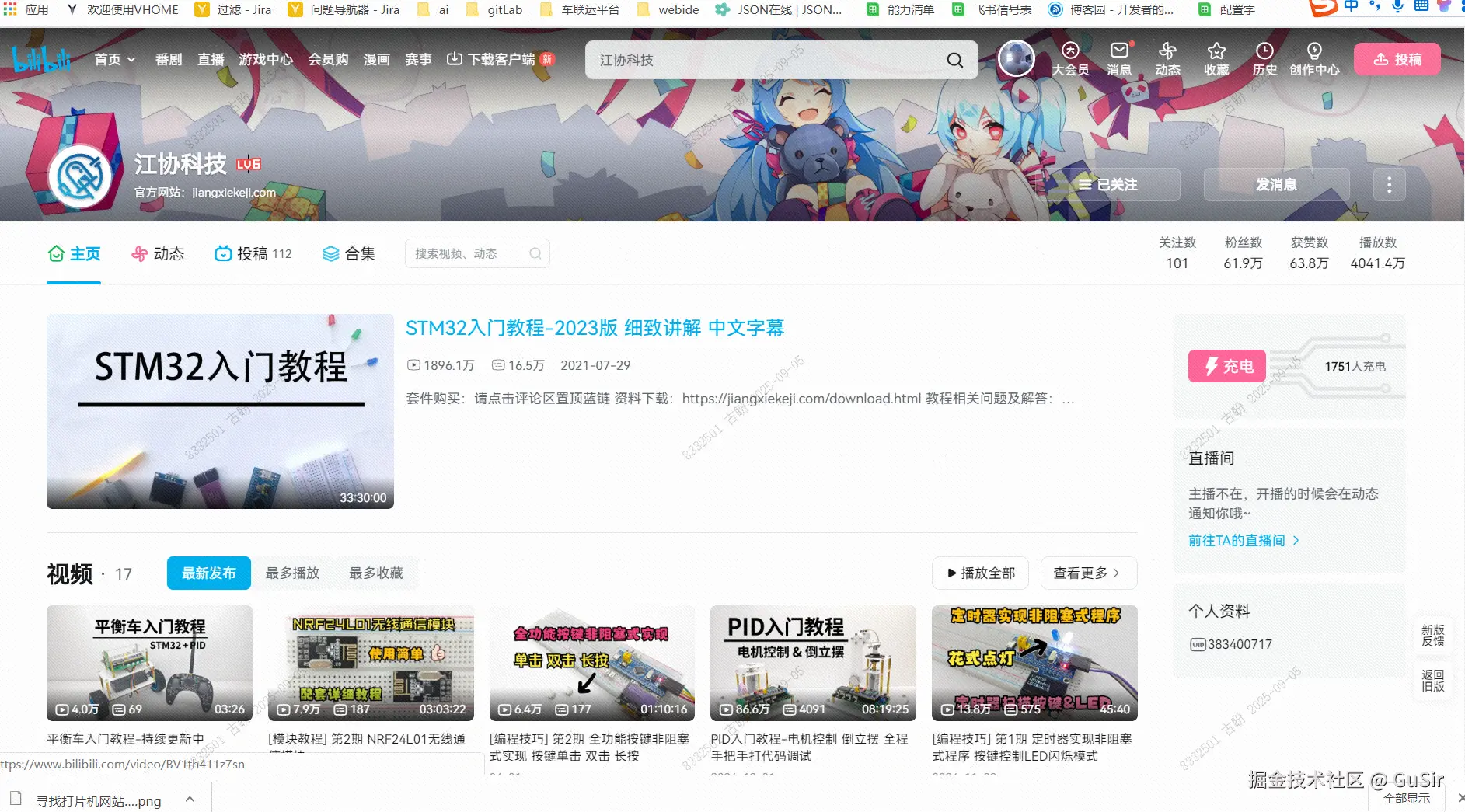Viewport: 1465px width, 812px height.
Task: Click the 粉丝数 61.9万 follower count
Action: [1243, 253]
